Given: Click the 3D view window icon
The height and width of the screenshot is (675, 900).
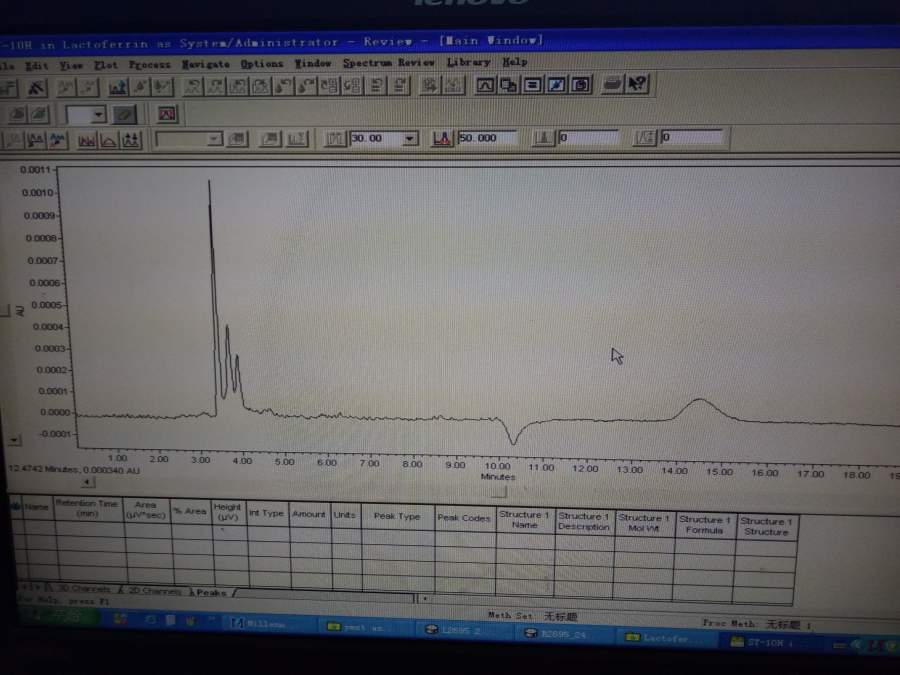Looking at the screenshot, I should click(580, 85).
